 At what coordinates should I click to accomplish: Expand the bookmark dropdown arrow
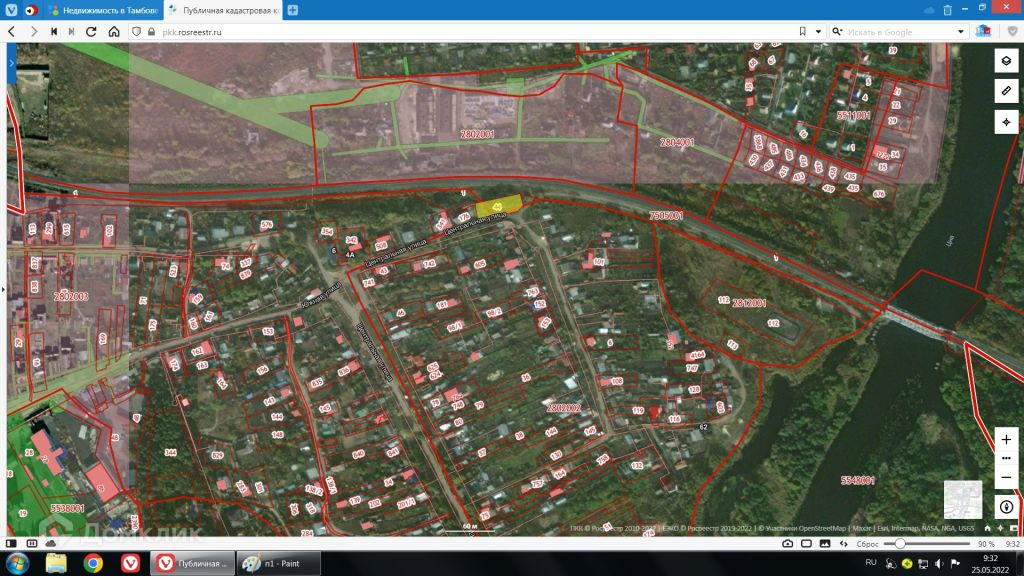pos(818,31)
